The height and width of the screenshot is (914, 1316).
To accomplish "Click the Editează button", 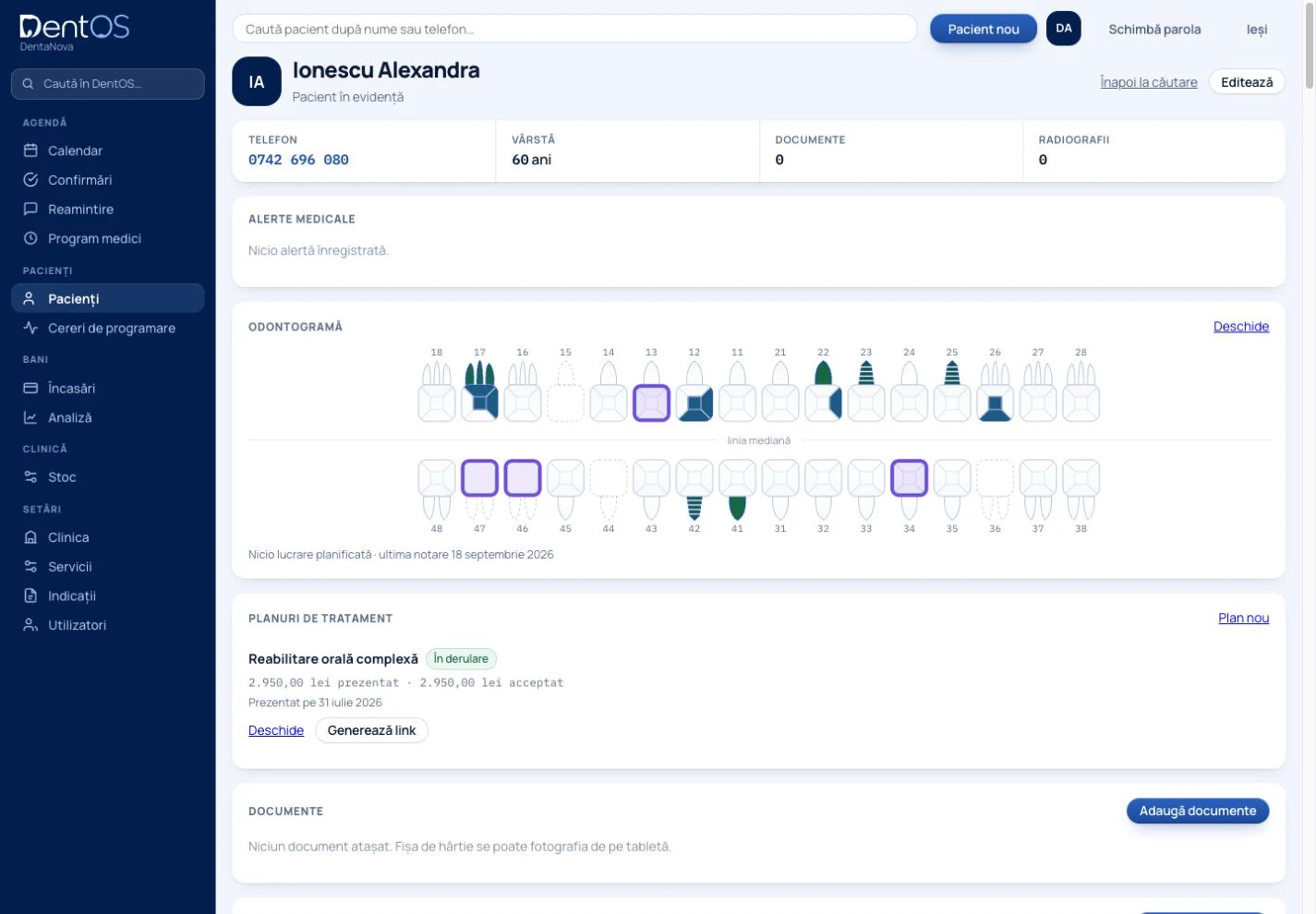I will (x=1247, y=82).
